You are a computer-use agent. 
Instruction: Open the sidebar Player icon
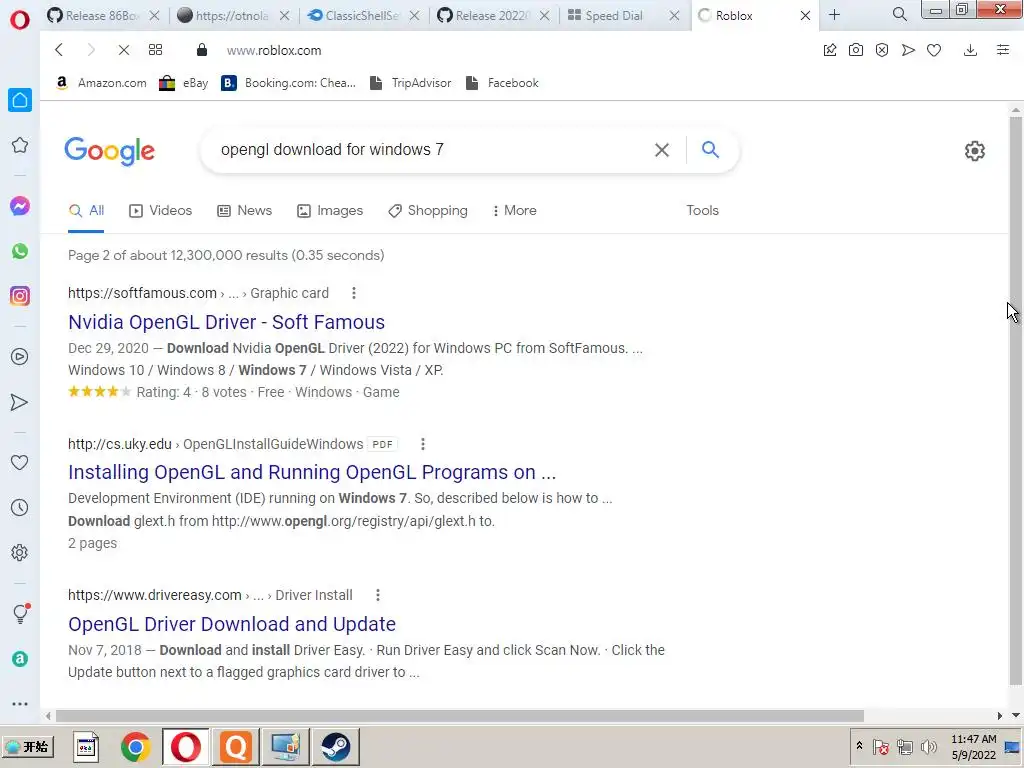pyautogui.click(x=20, y=357)
